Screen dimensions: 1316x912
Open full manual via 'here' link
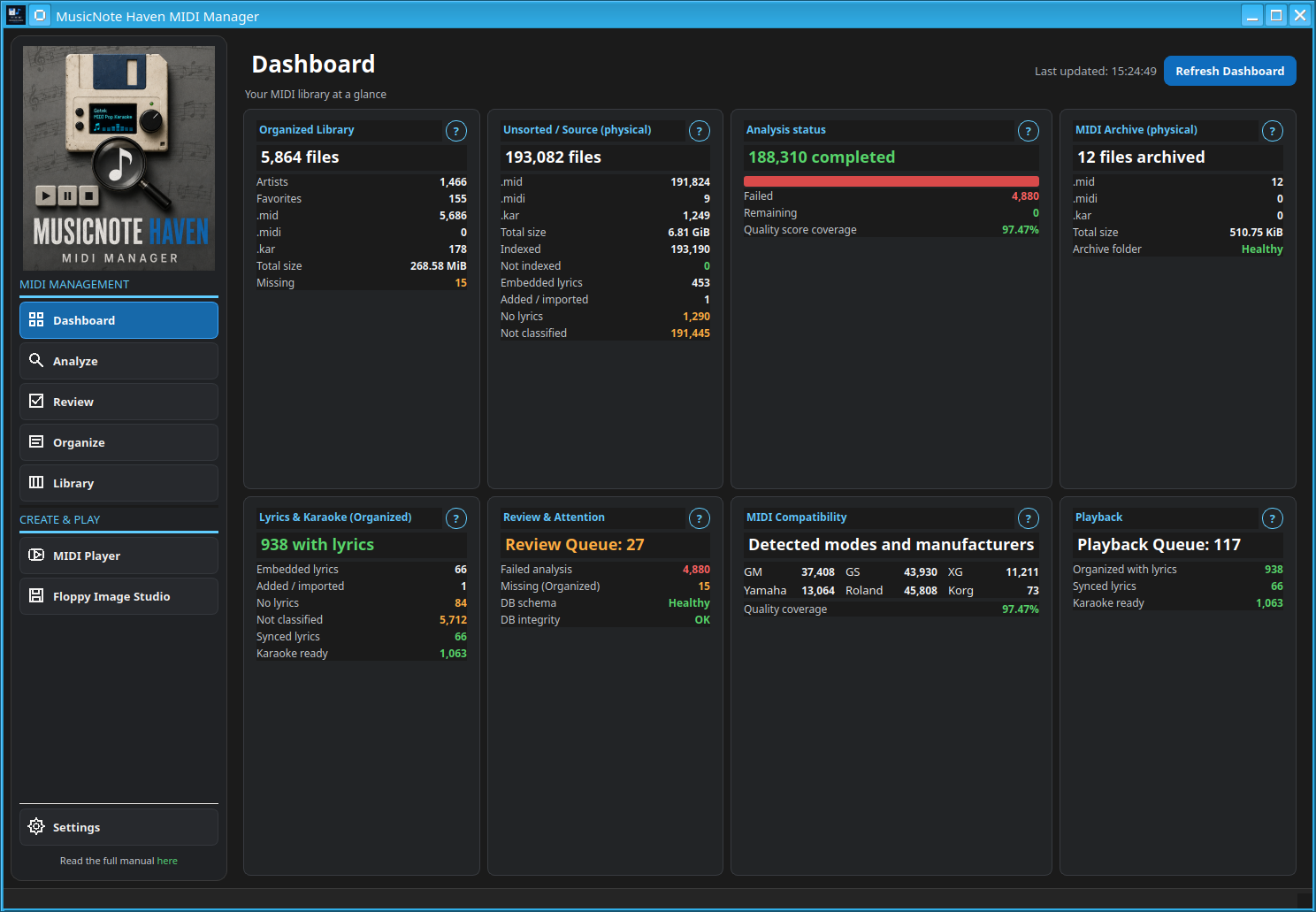[167, 861]
